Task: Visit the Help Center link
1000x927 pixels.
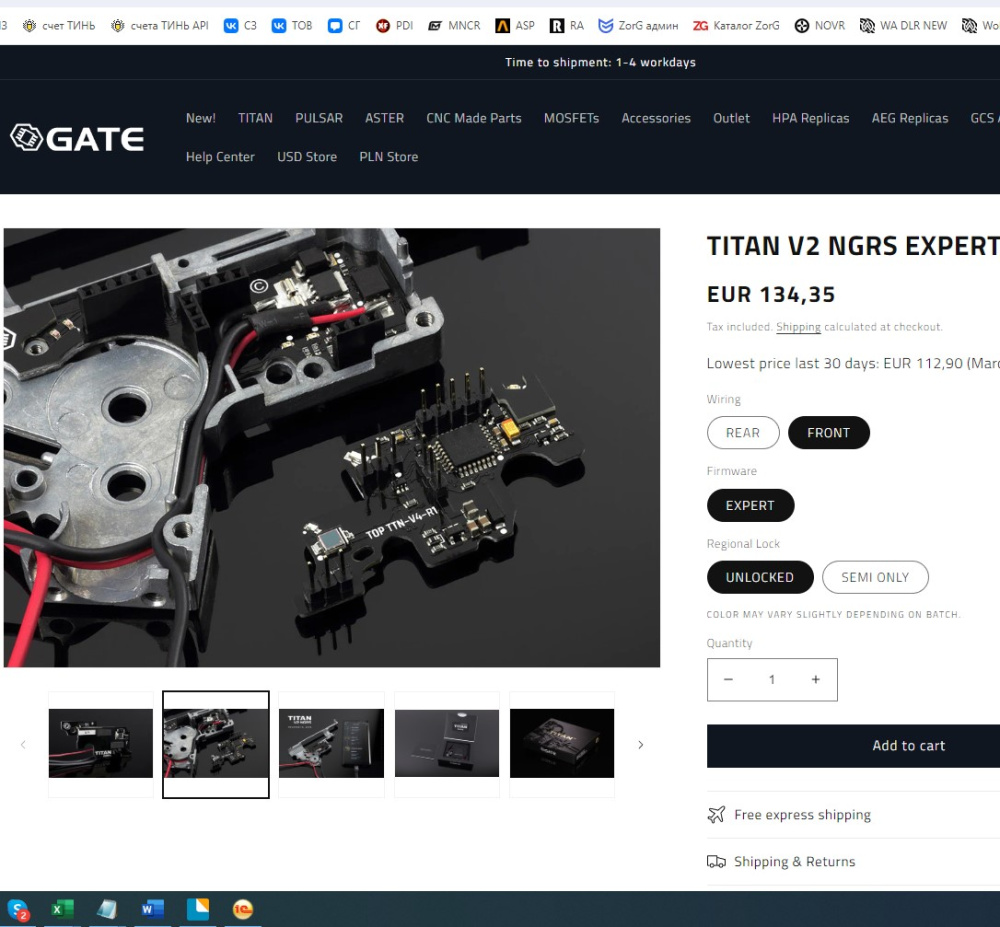Action: [220, 157]
